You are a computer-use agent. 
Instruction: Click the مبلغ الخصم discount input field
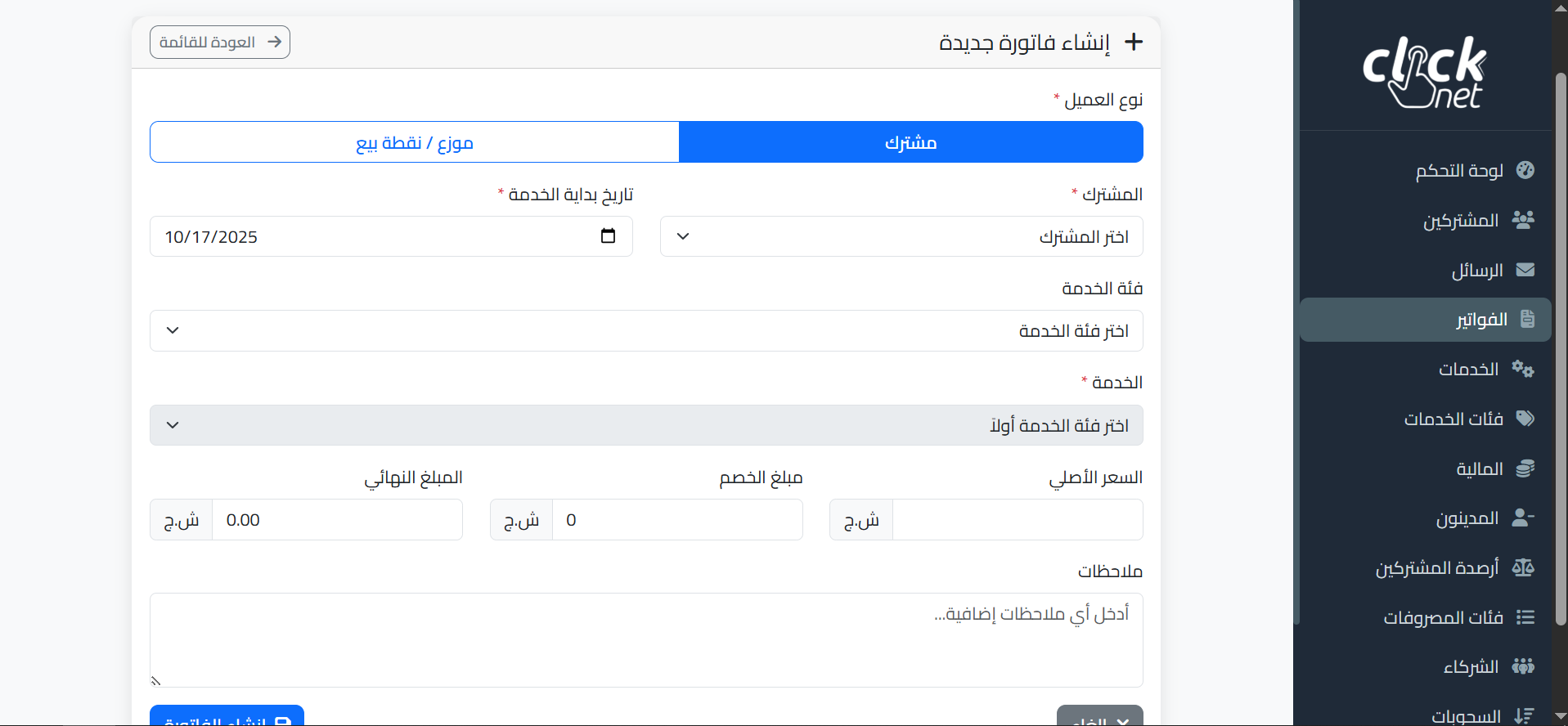click(x=677, y=520)
